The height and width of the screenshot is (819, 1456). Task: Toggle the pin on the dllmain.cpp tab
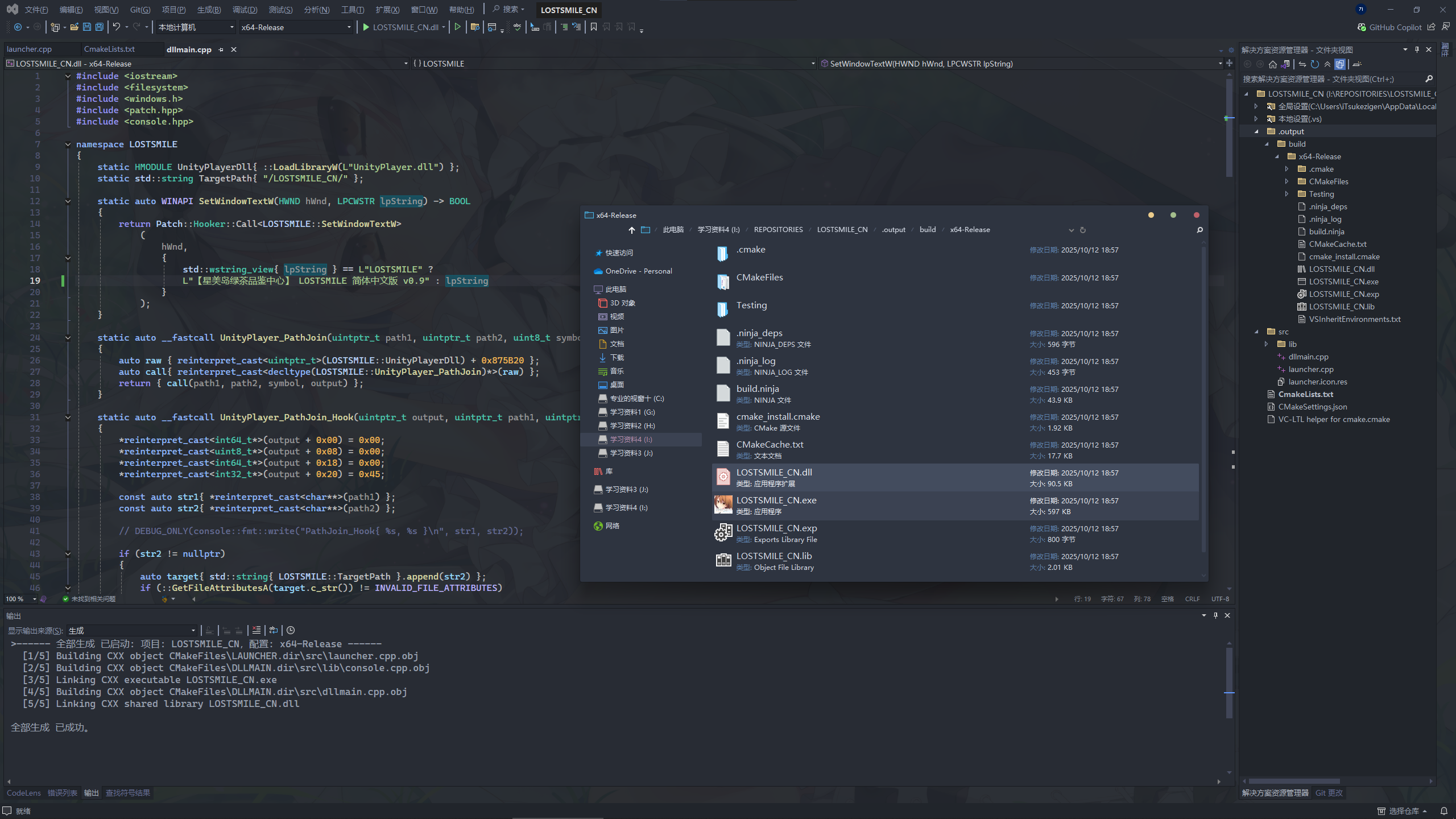click(221, 49)
